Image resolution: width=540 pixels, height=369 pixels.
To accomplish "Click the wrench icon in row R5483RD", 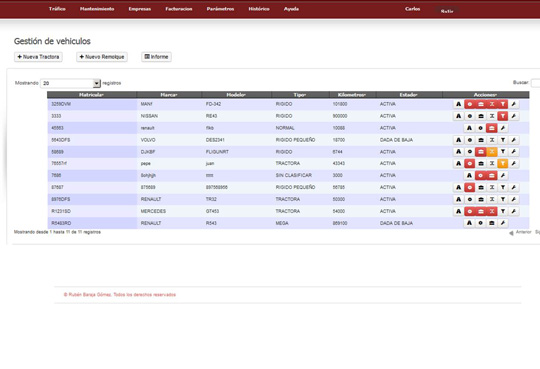I will coord(503,223).
